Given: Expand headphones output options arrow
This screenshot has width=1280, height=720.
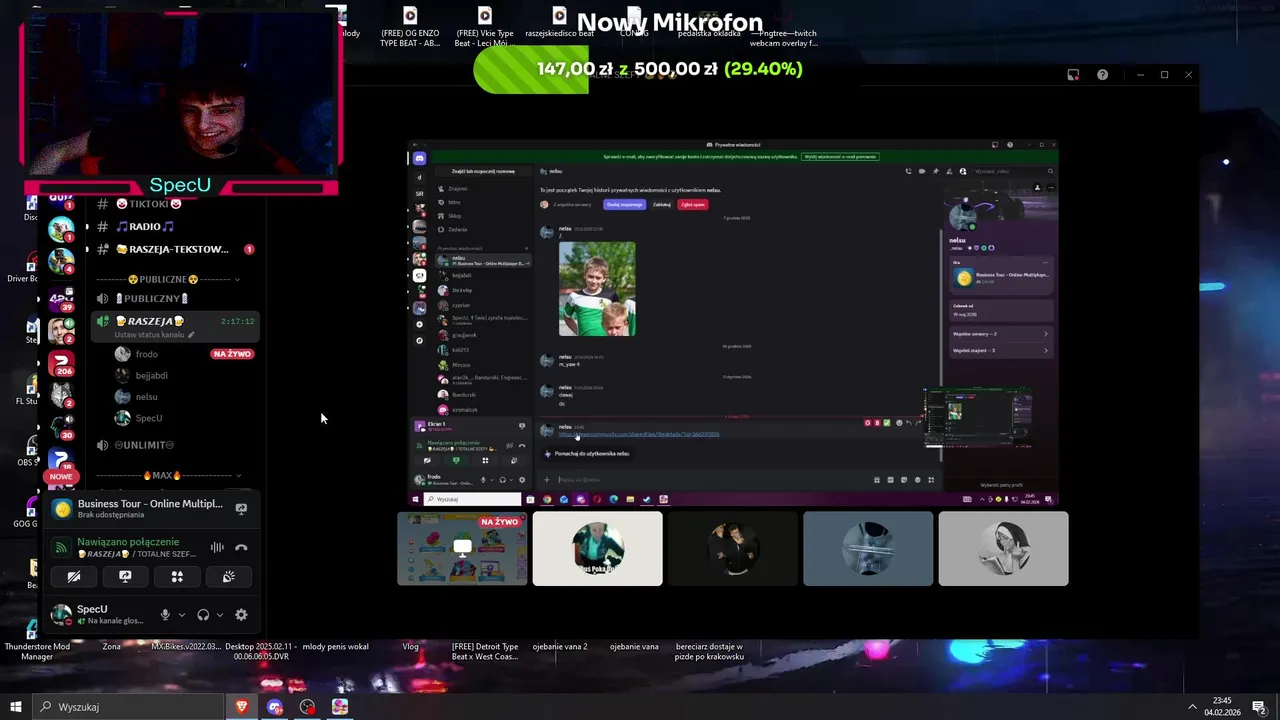Looking at the screenshot, I should click(219, 615).
